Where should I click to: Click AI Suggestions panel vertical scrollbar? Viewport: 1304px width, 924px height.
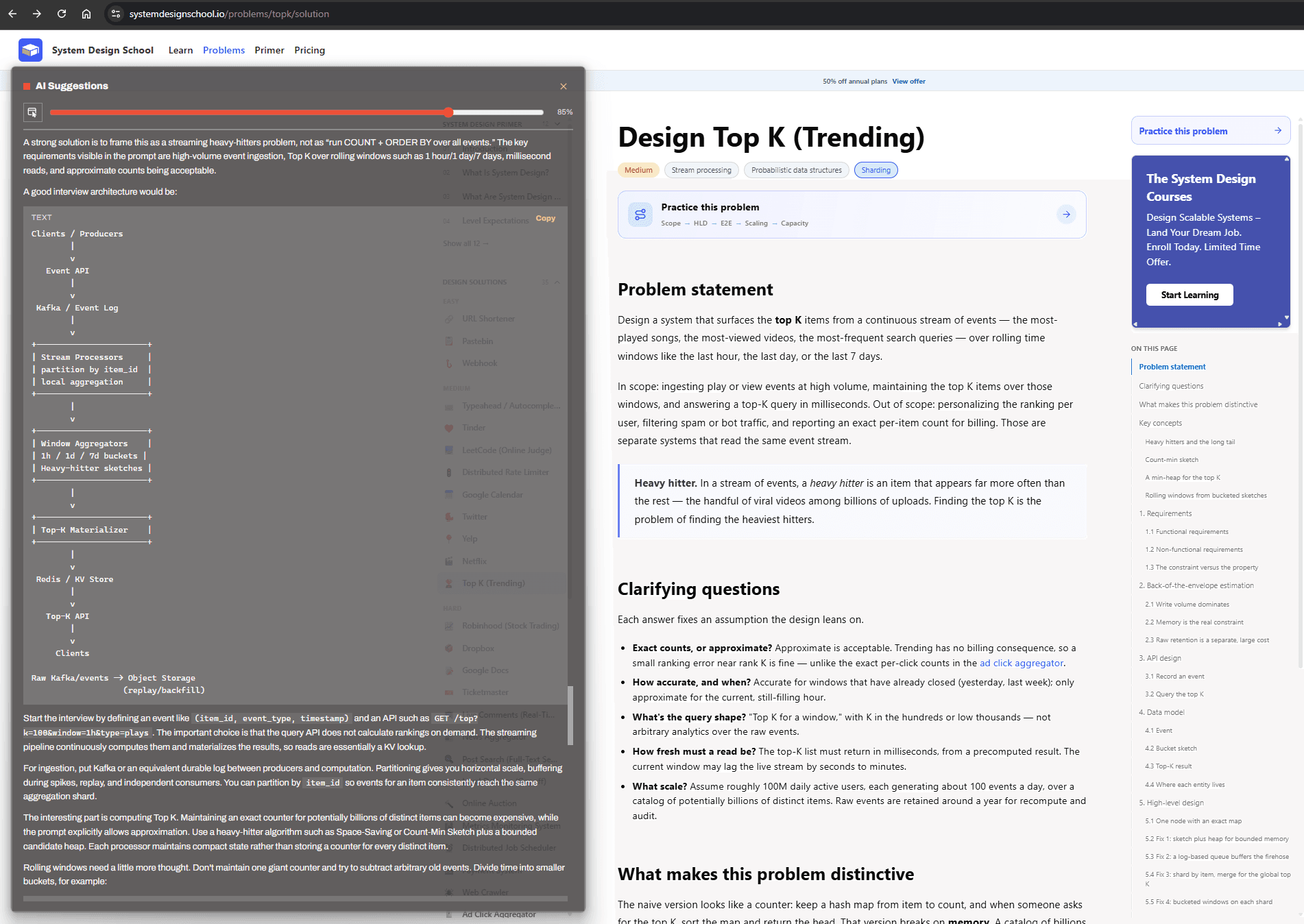click(x=570, y=716)
